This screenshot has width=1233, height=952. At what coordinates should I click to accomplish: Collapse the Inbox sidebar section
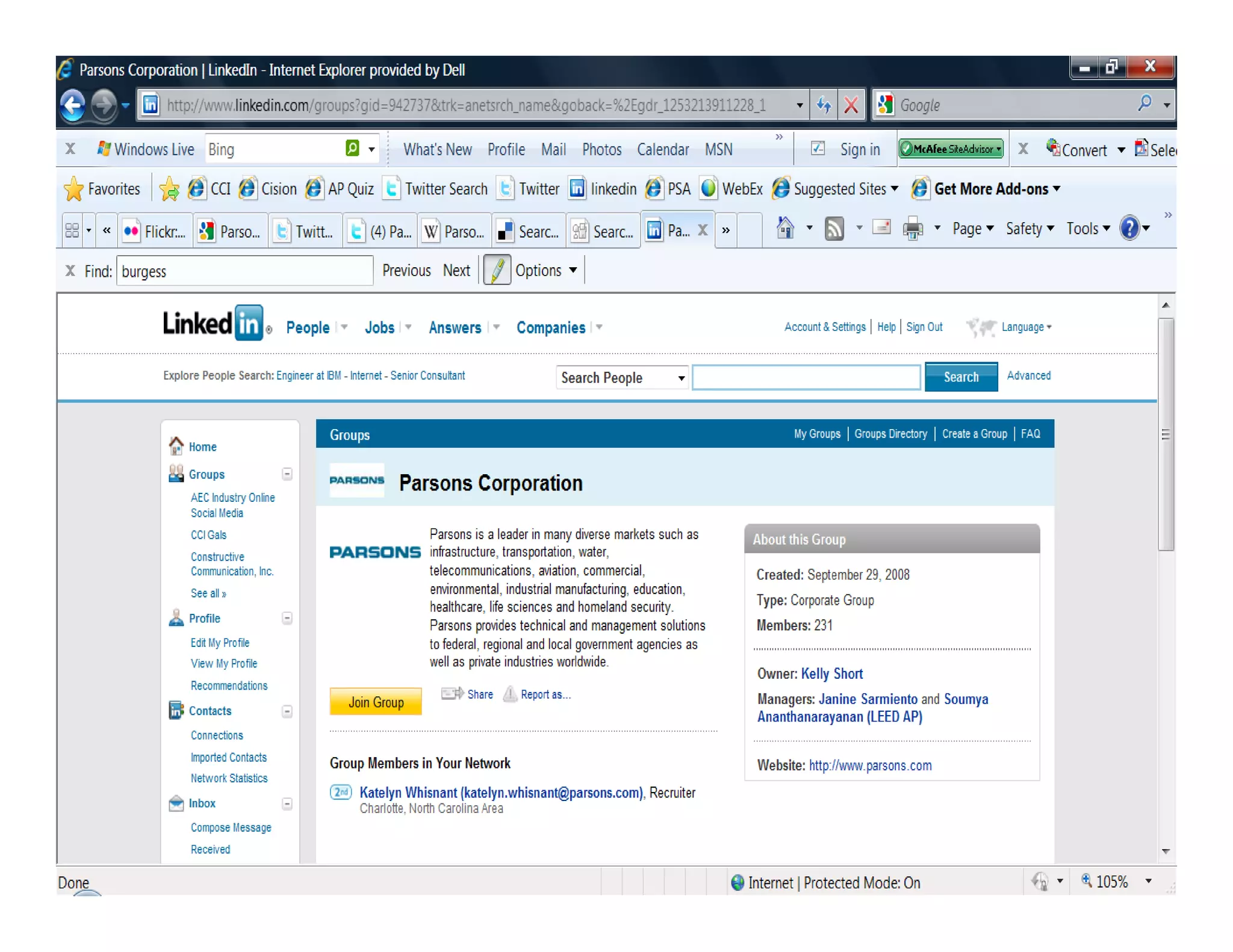[287, 804]
